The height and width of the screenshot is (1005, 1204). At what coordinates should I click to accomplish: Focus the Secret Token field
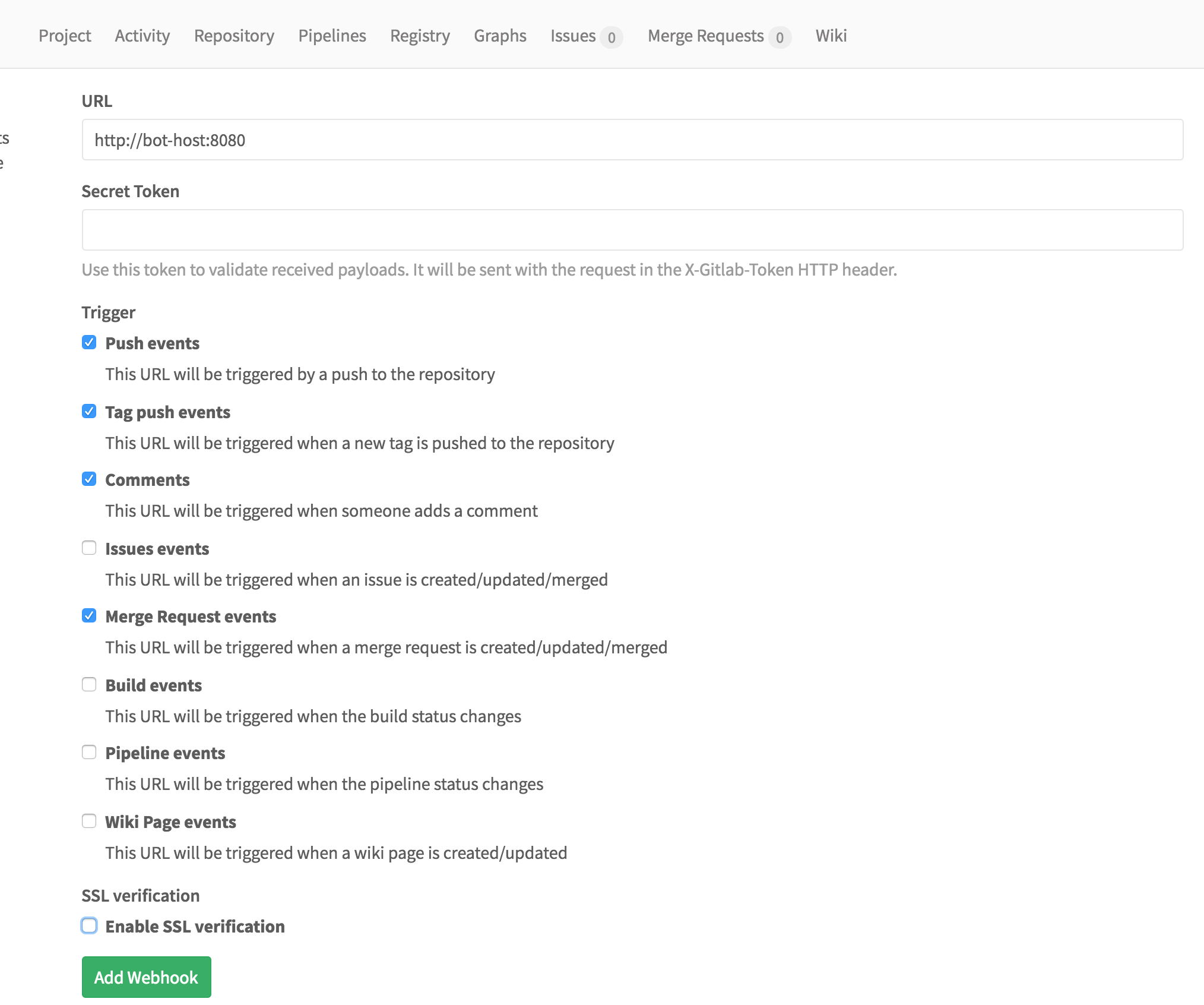(632, 230)
